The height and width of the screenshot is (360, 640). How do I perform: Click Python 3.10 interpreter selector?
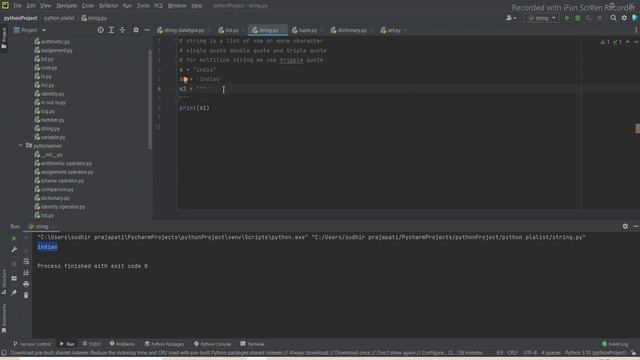tap(596, 353)
